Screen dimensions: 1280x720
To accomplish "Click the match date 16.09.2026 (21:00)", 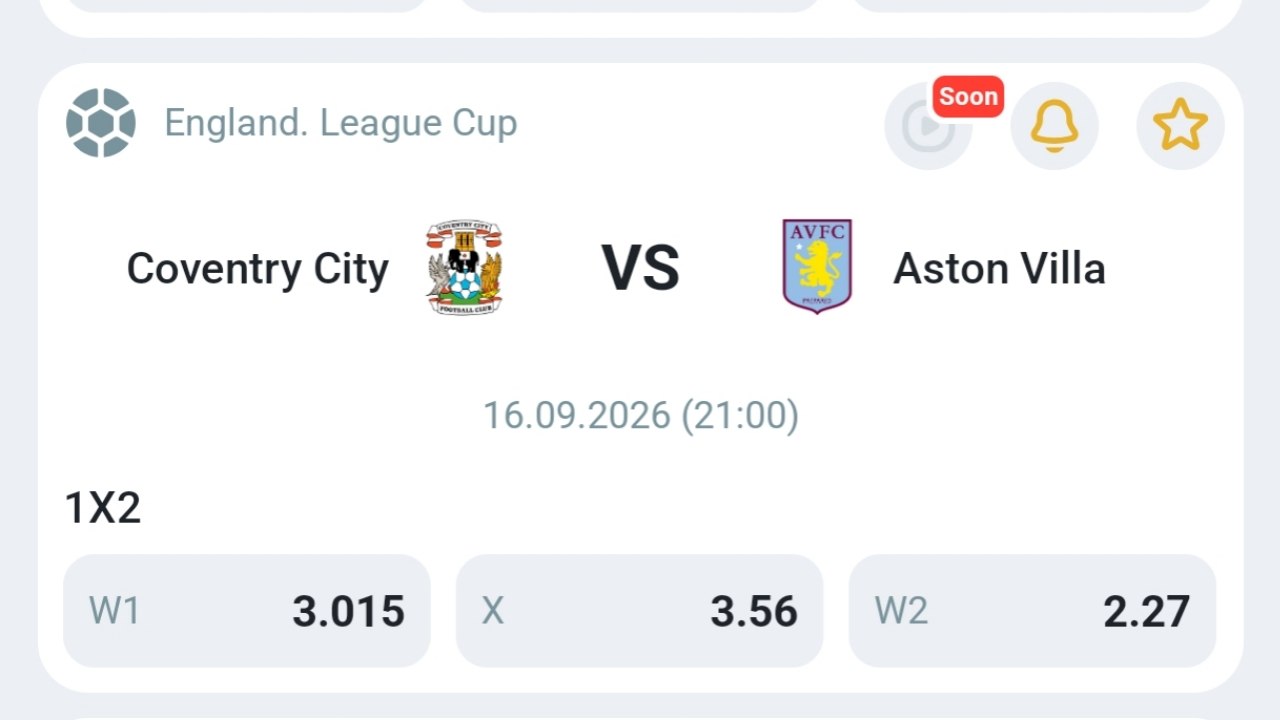I will [641, 415].
